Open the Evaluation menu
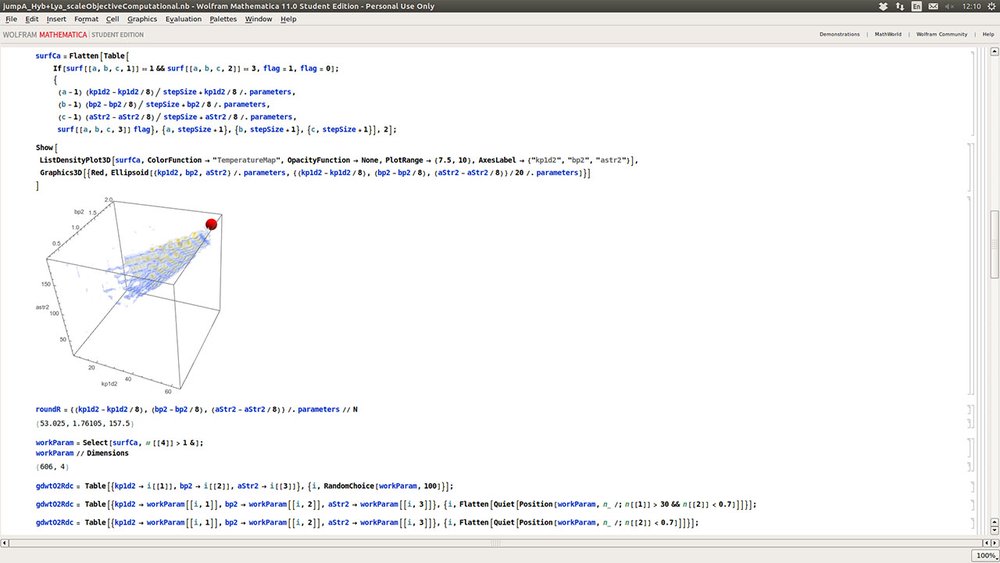Viewport: 1000px width, 563px height. [183, 19]
